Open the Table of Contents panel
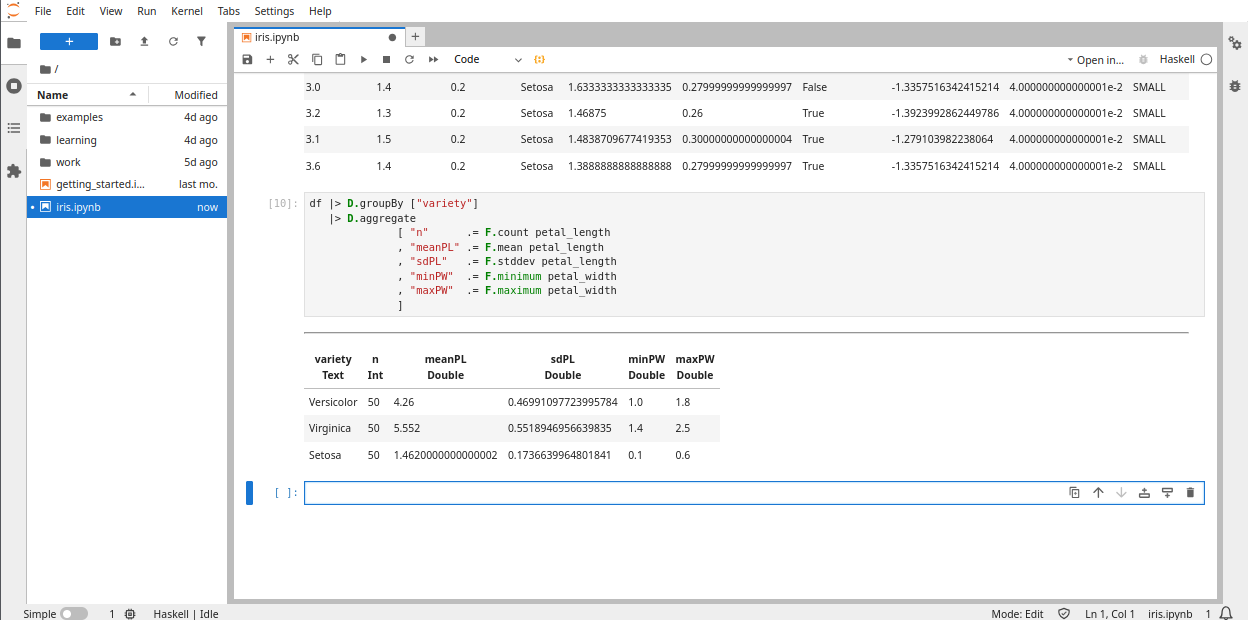Screen dimensions: 1248x620 point(13,128)
